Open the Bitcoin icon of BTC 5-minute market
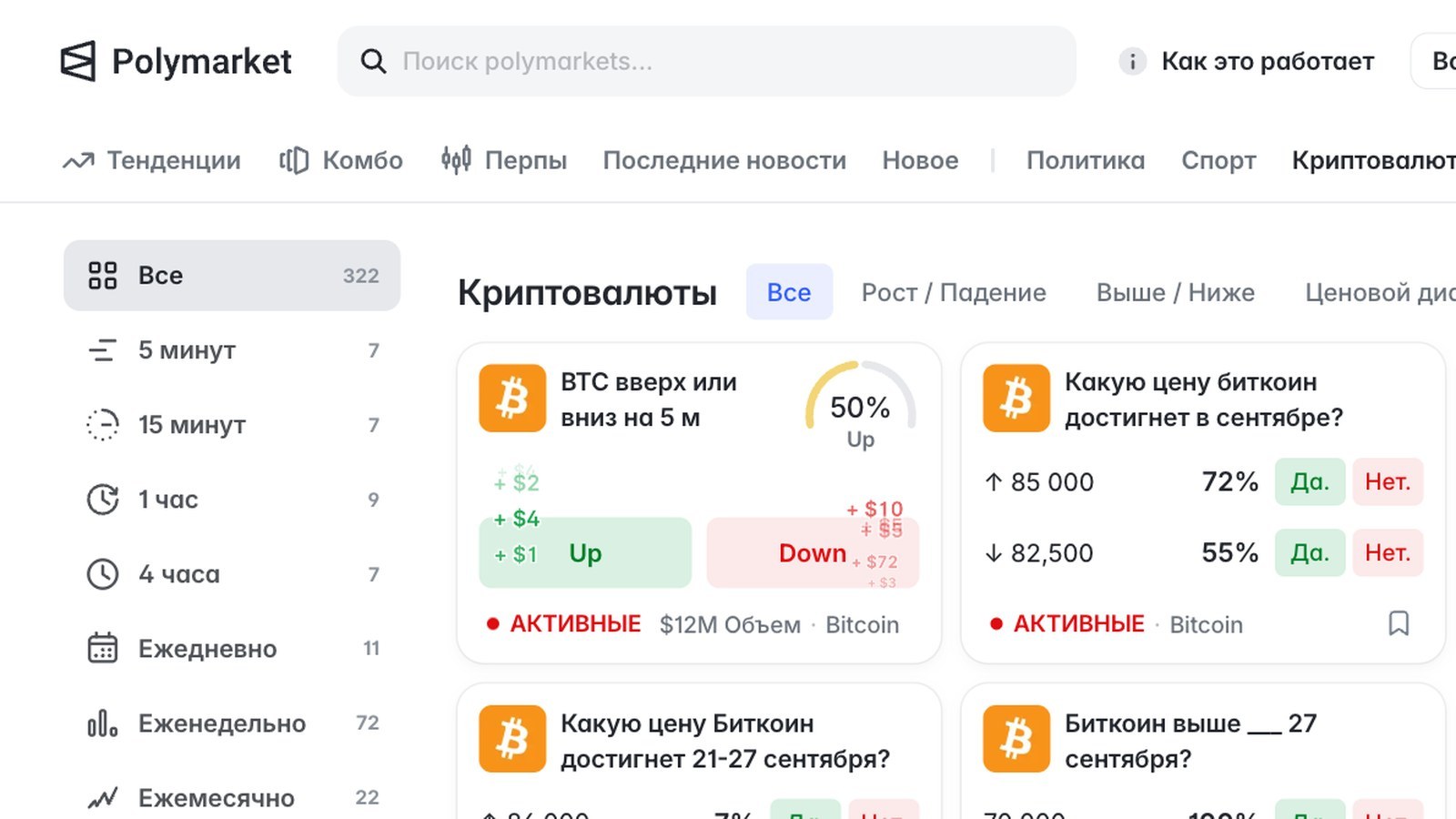This screenshot has width=1456, height=819. (512, 399)
